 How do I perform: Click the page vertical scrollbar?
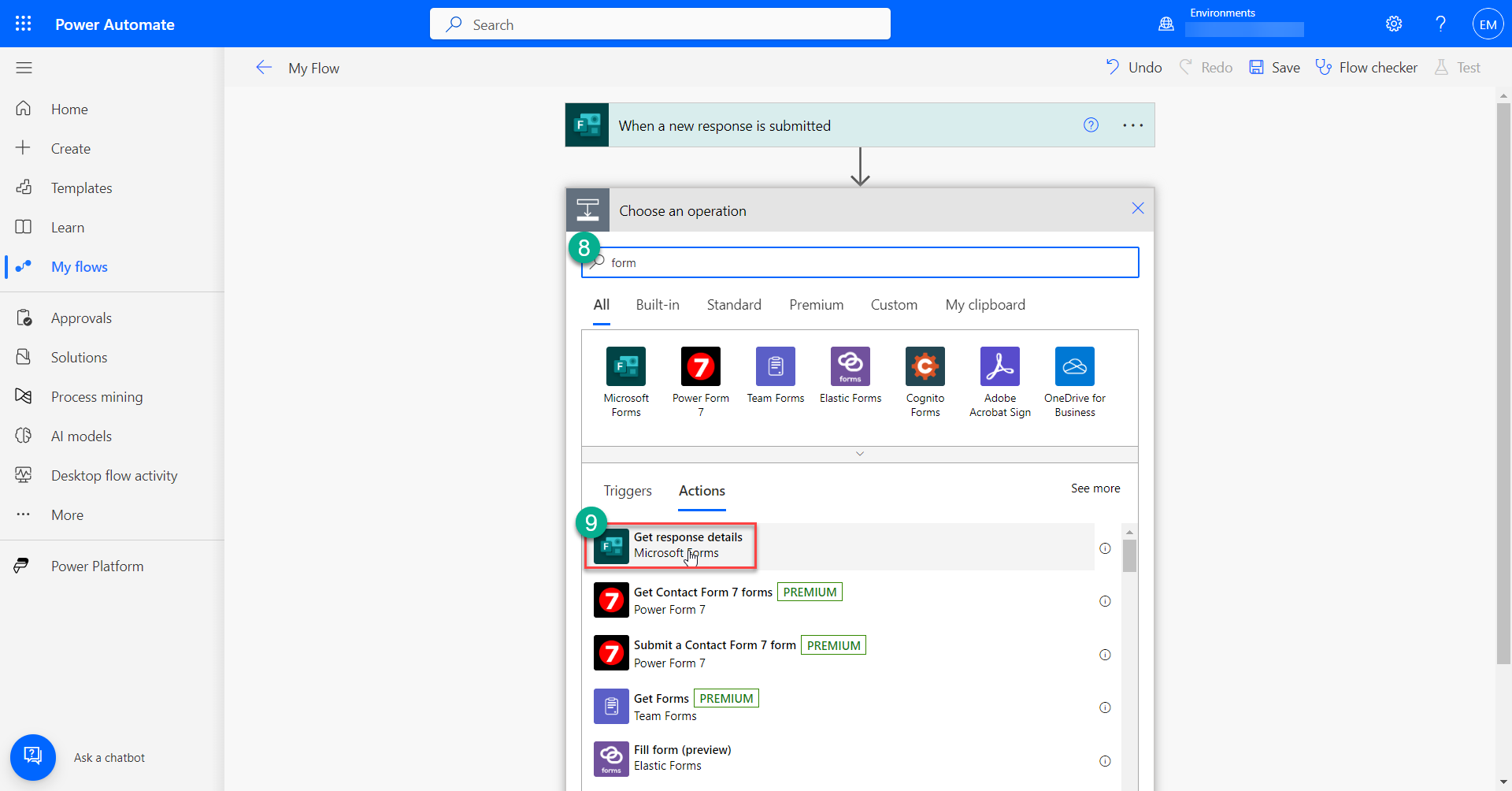click(x=1503, y=384)
